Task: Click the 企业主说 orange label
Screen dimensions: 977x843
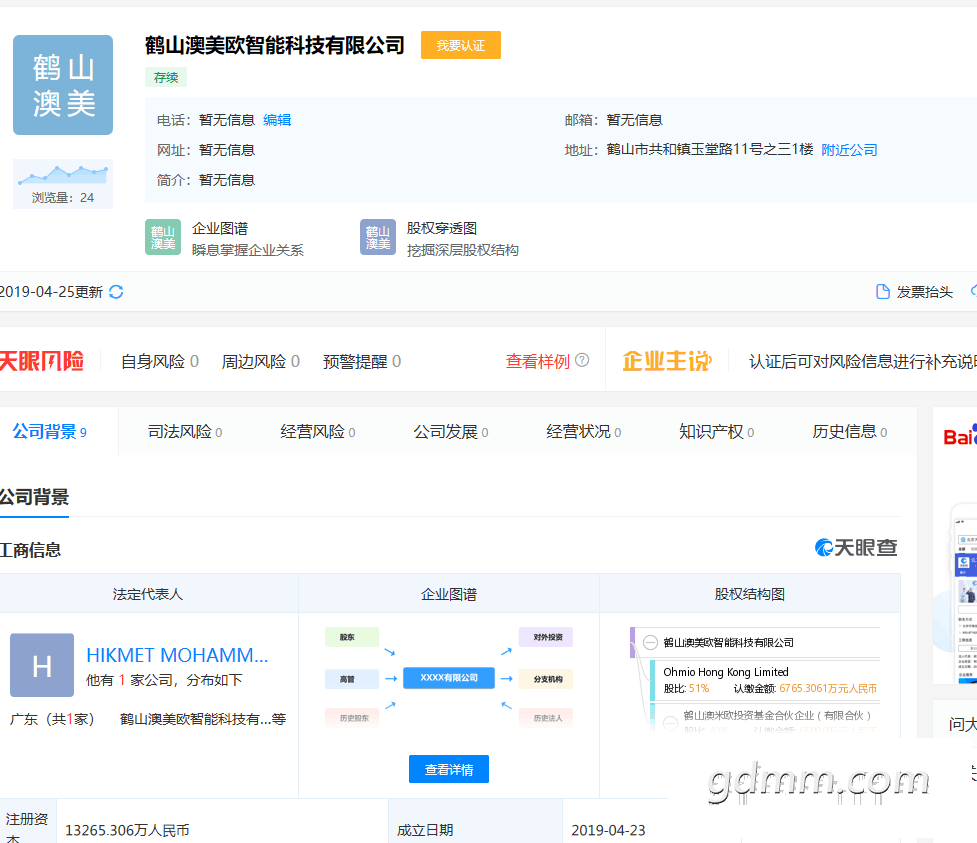Action: [x=666, y=361]
